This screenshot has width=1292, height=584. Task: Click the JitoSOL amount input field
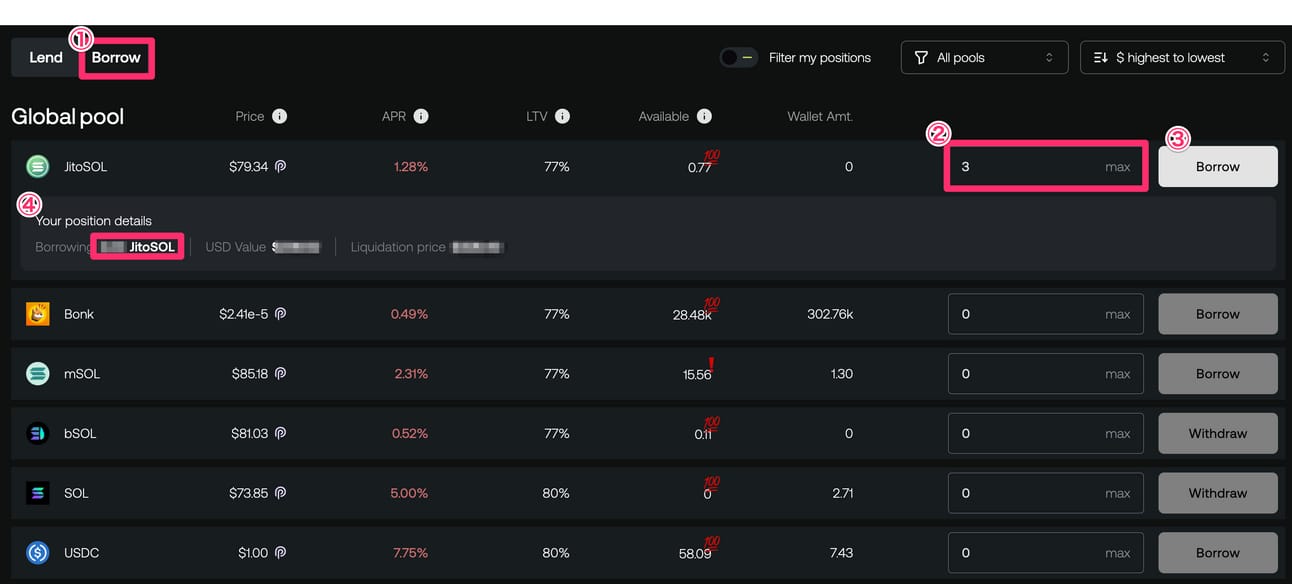[x=1046, y=167]
